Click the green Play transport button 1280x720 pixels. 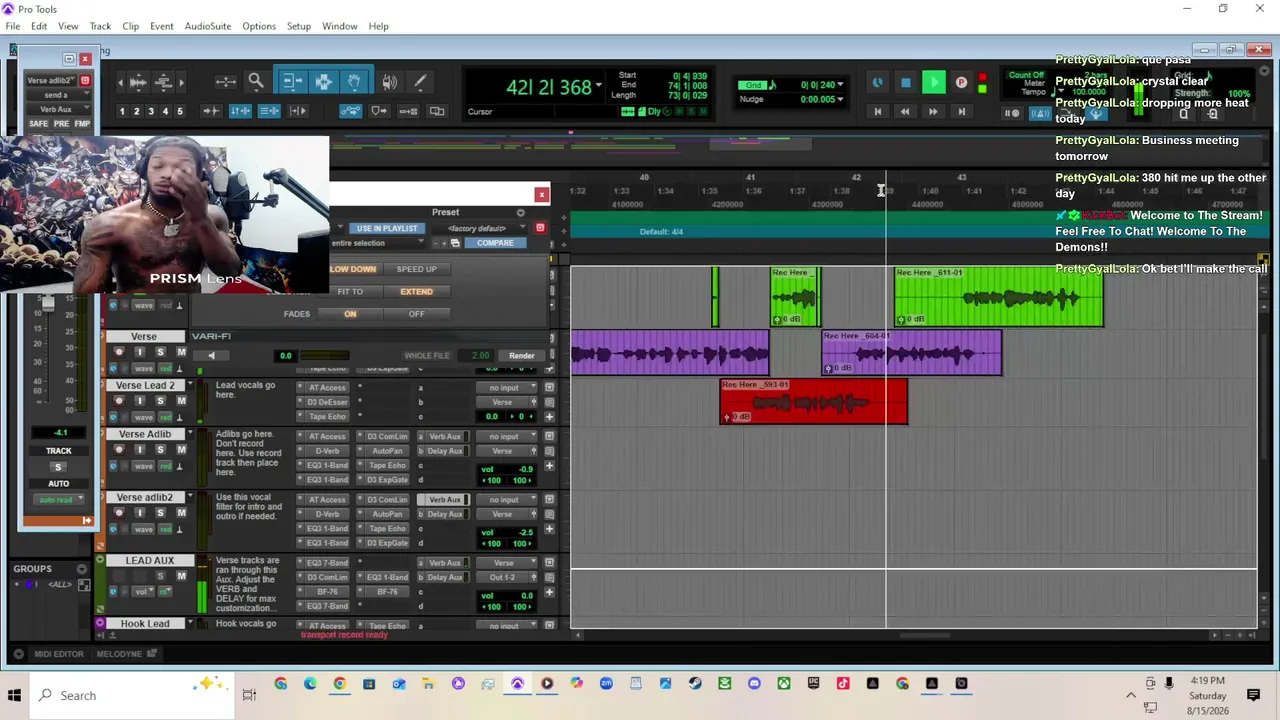pos(933,83)
